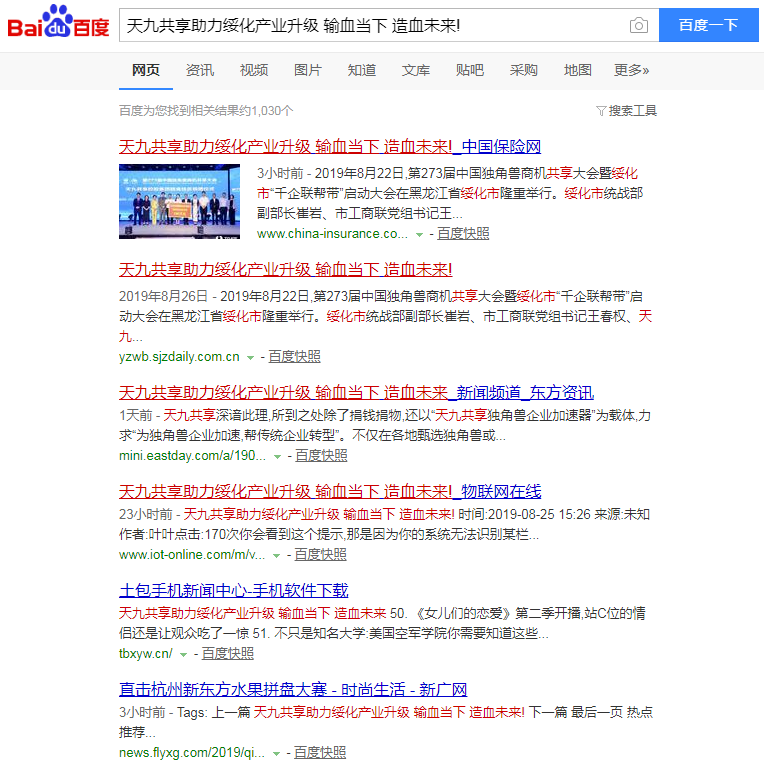Image resolution: width=764 pixels, height=767 pixels.
Task: Click the search tools filter icon
Action: click(x=601, y=111)
